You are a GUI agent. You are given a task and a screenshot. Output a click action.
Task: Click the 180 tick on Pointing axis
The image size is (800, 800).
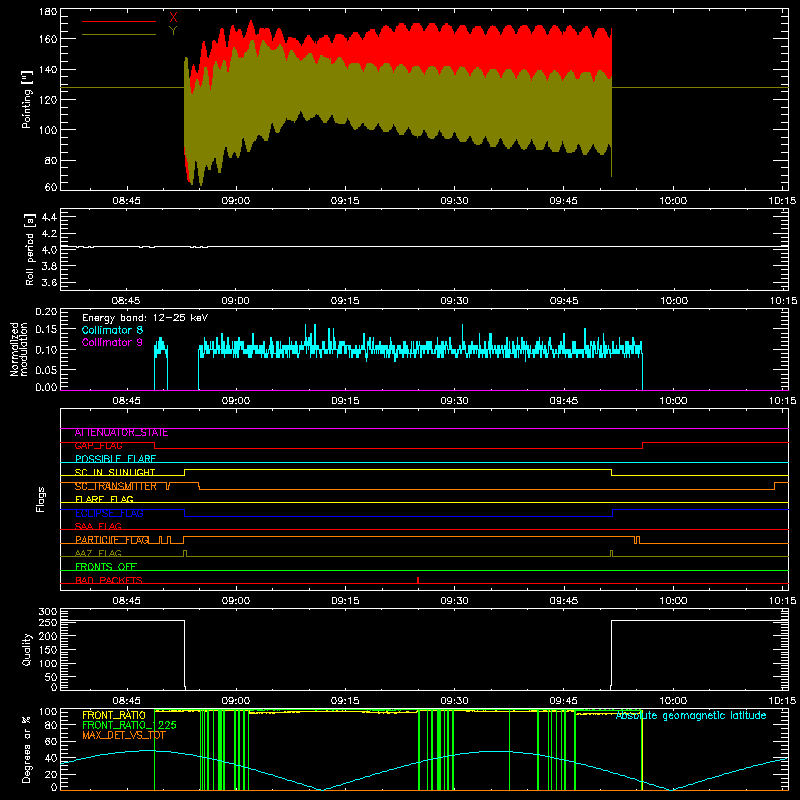(48, 12)
